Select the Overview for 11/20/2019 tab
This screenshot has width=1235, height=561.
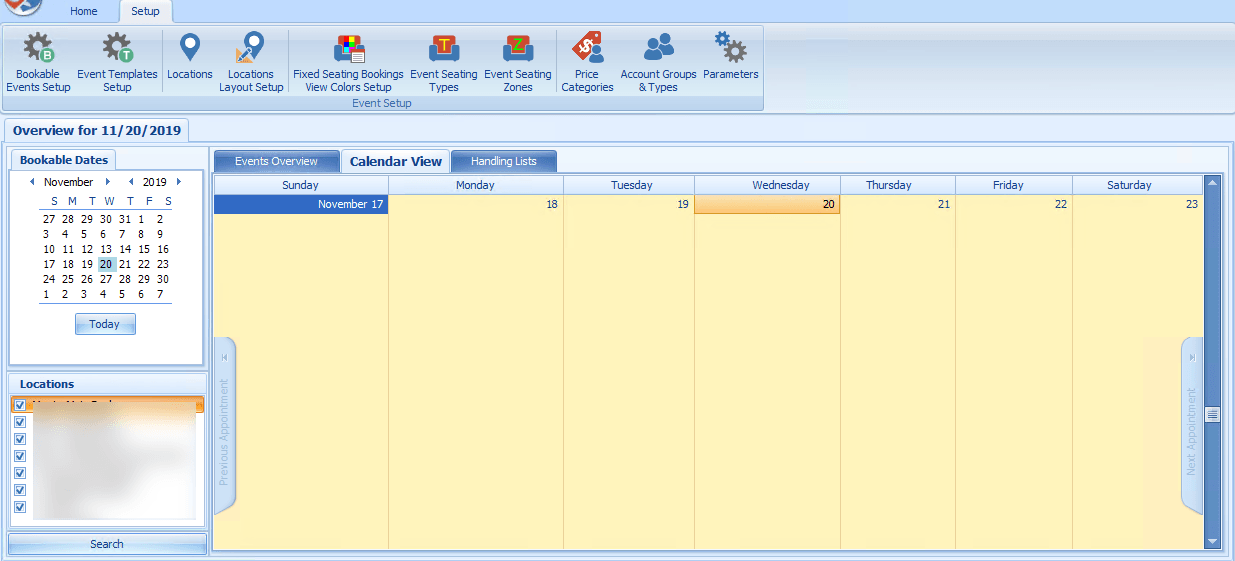pos(96,131)
